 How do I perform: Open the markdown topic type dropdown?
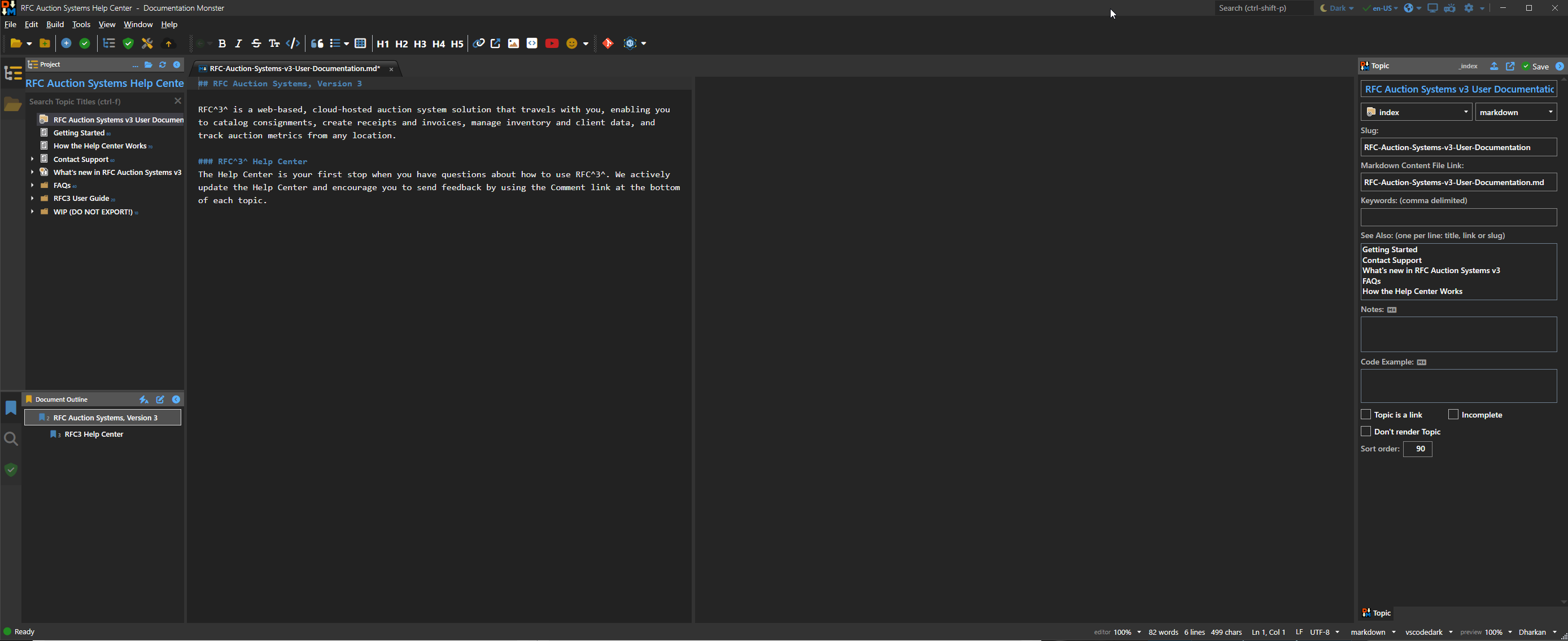(x=1515, y=112)
